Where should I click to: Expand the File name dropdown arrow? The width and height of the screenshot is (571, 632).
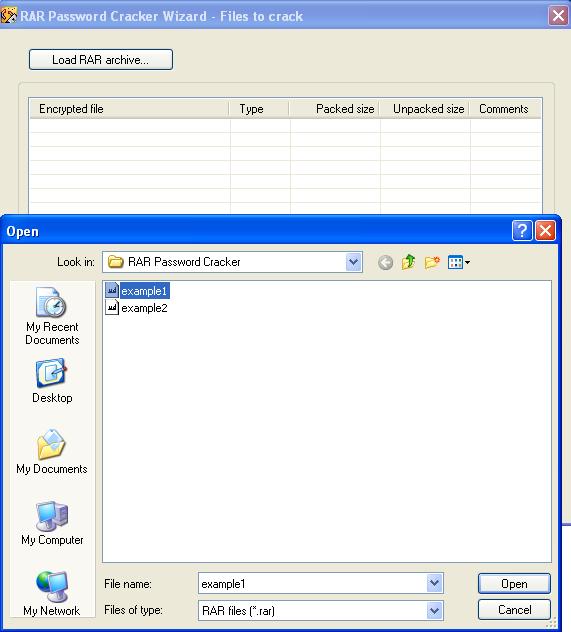point(434,583)
